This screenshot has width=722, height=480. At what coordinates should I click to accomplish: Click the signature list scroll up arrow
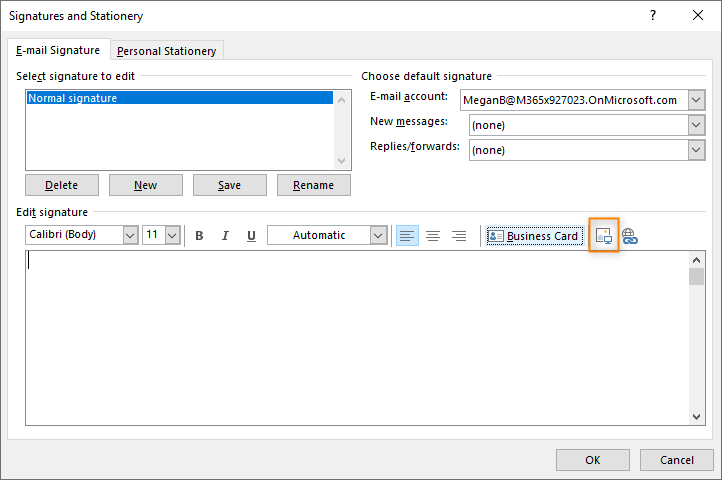point(341,100)
